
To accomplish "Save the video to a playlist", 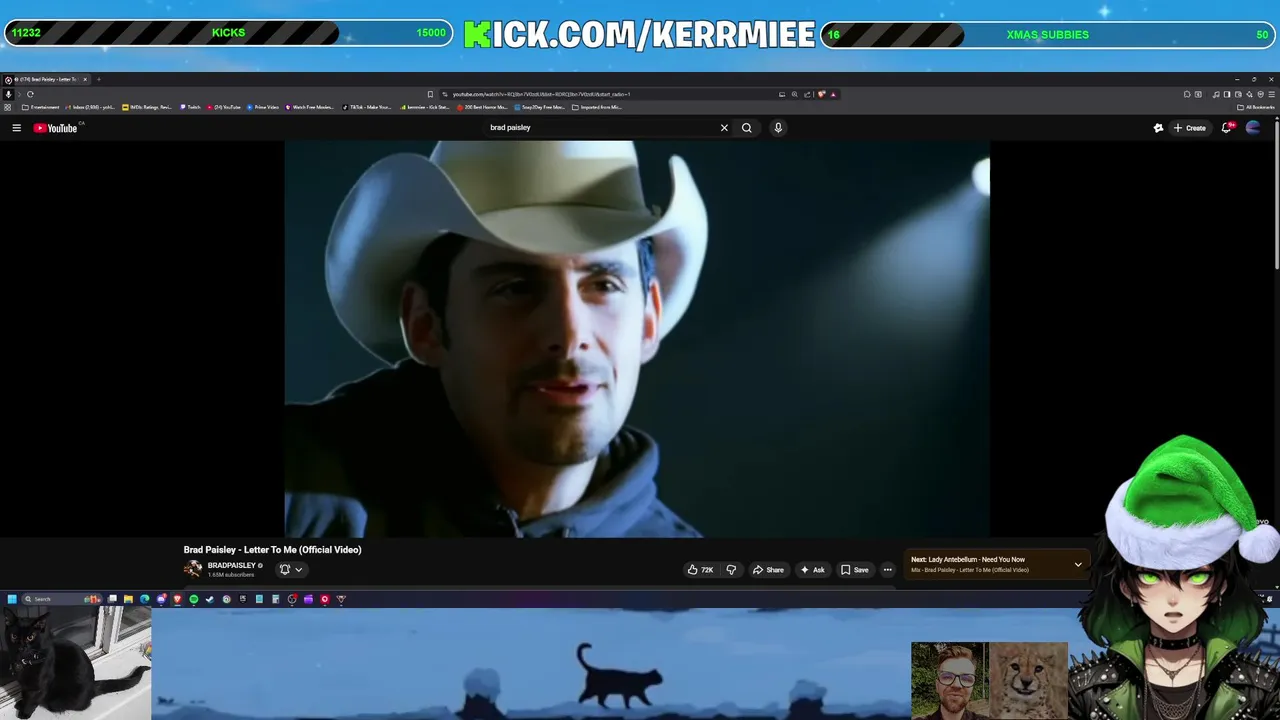I will (x=854, y=570).
